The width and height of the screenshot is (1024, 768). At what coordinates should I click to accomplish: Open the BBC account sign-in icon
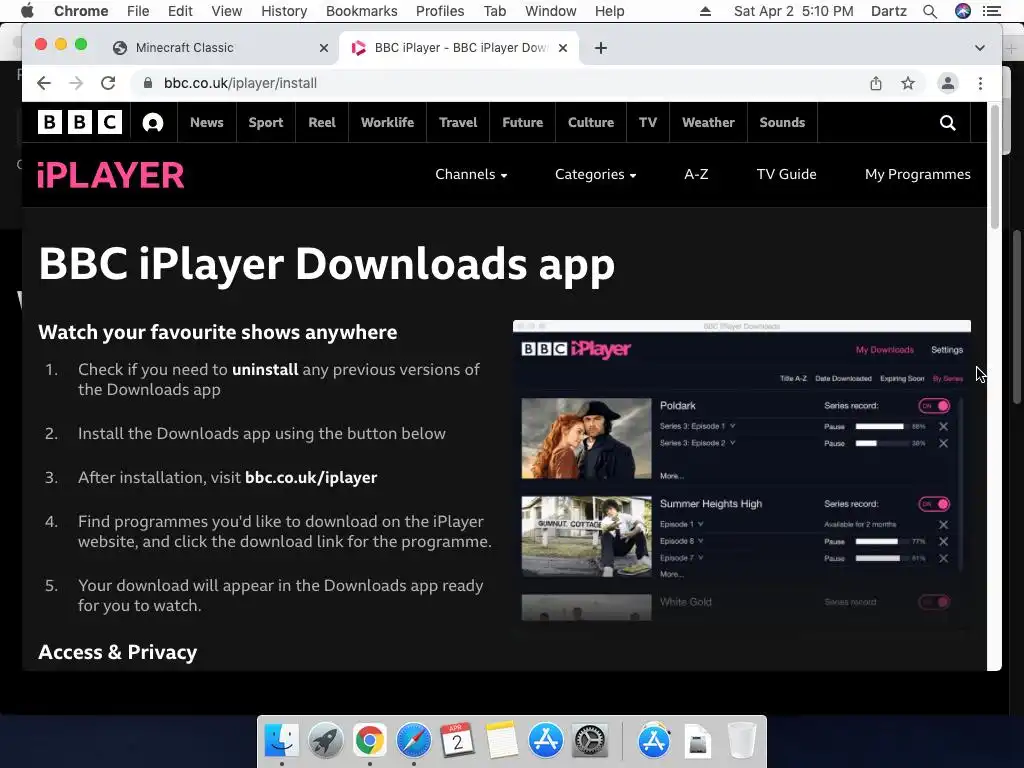coord(153,122)
